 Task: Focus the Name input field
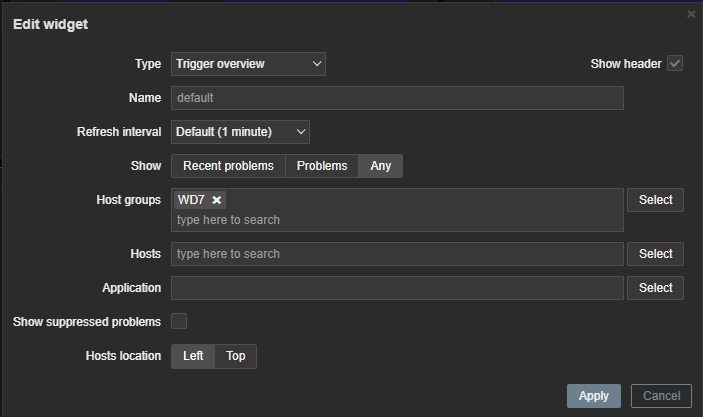click(397, 98)
